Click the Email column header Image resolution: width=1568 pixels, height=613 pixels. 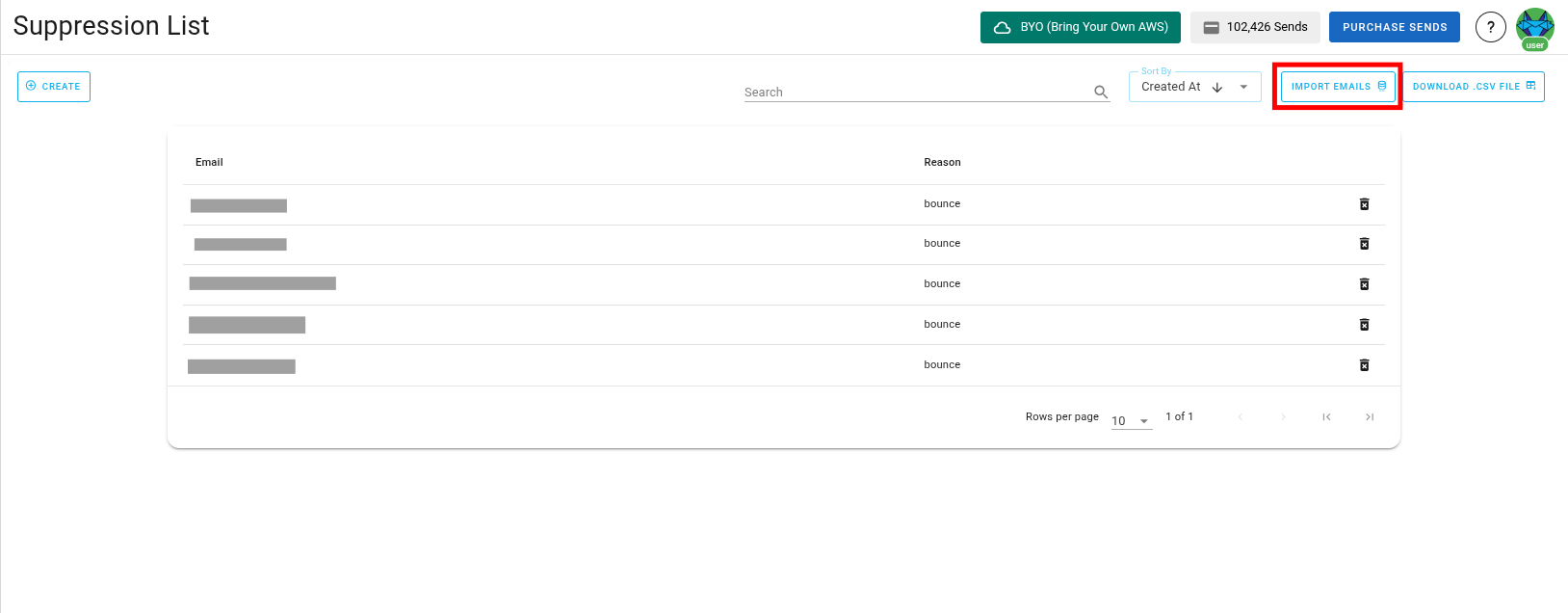[x=209, y=162]
